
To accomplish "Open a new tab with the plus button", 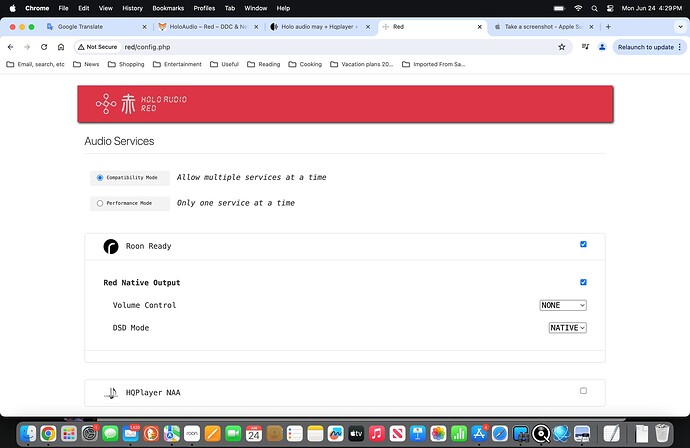I will click(x=608, y=27).
